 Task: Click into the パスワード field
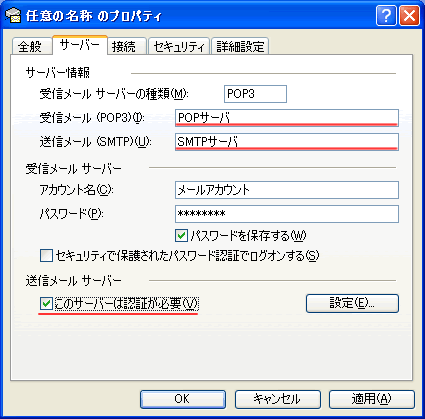pos(287,214)
